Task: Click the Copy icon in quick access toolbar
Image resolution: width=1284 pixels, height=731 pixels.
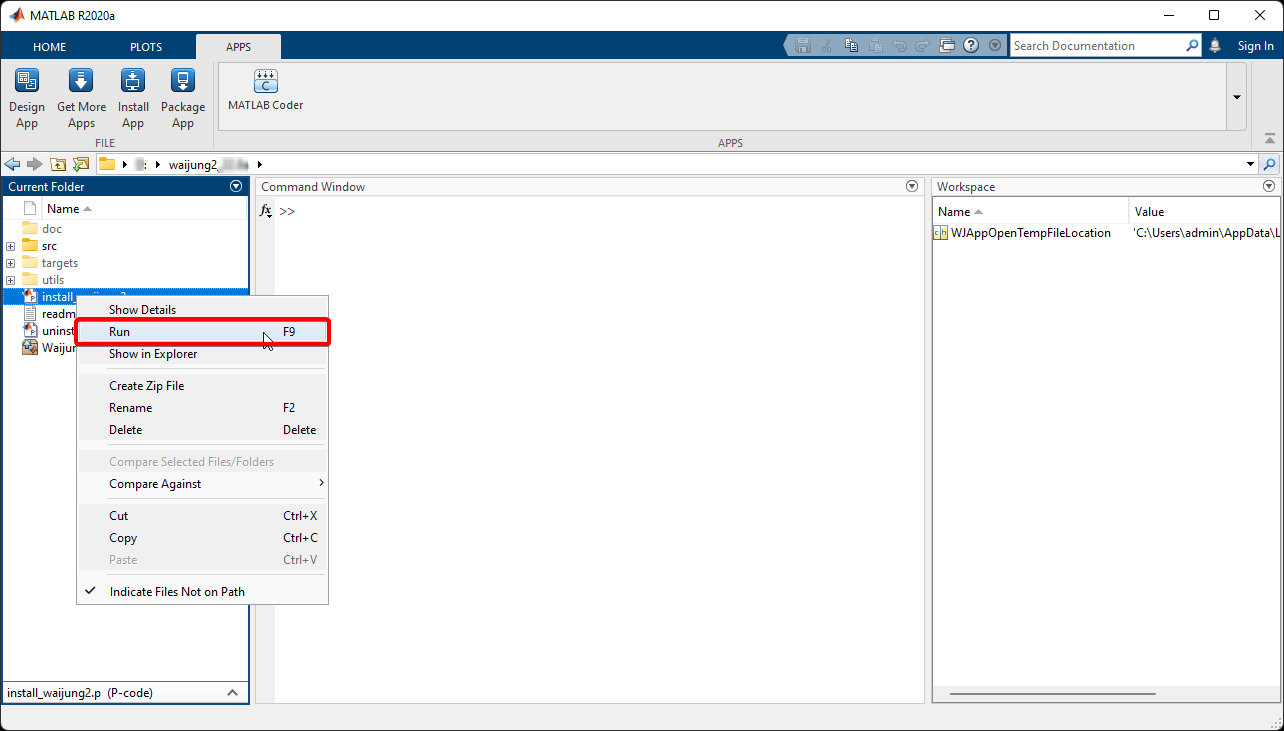Action: 851,46
